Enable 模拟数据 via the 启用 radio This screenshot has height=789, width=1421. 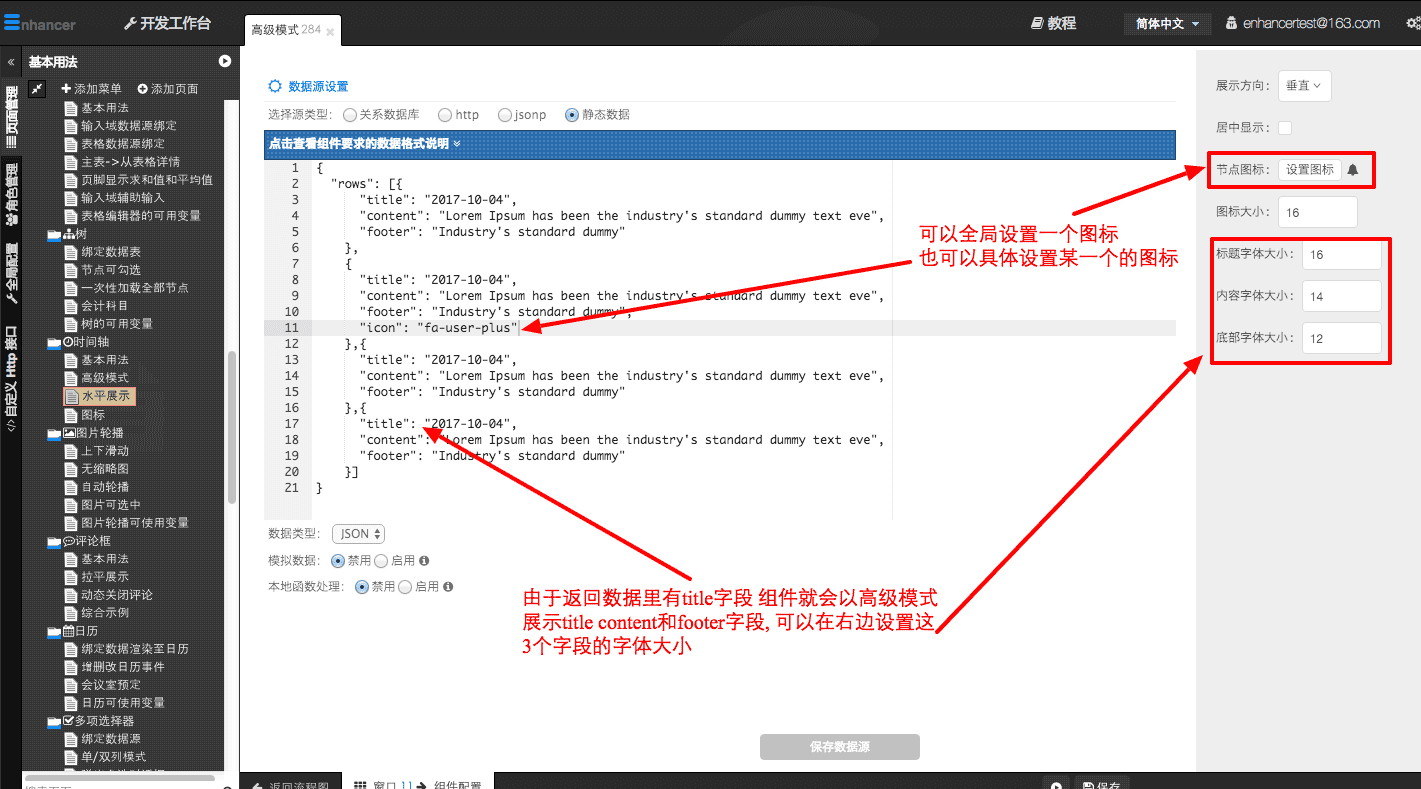point(381,561)
